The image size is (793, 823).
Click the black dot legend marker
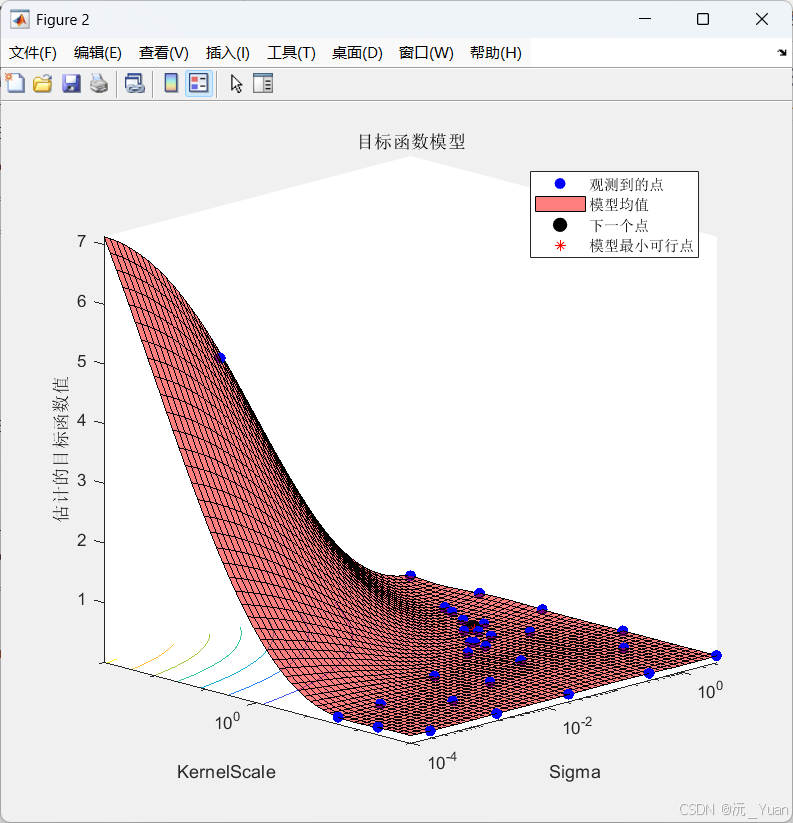[560, 225]
